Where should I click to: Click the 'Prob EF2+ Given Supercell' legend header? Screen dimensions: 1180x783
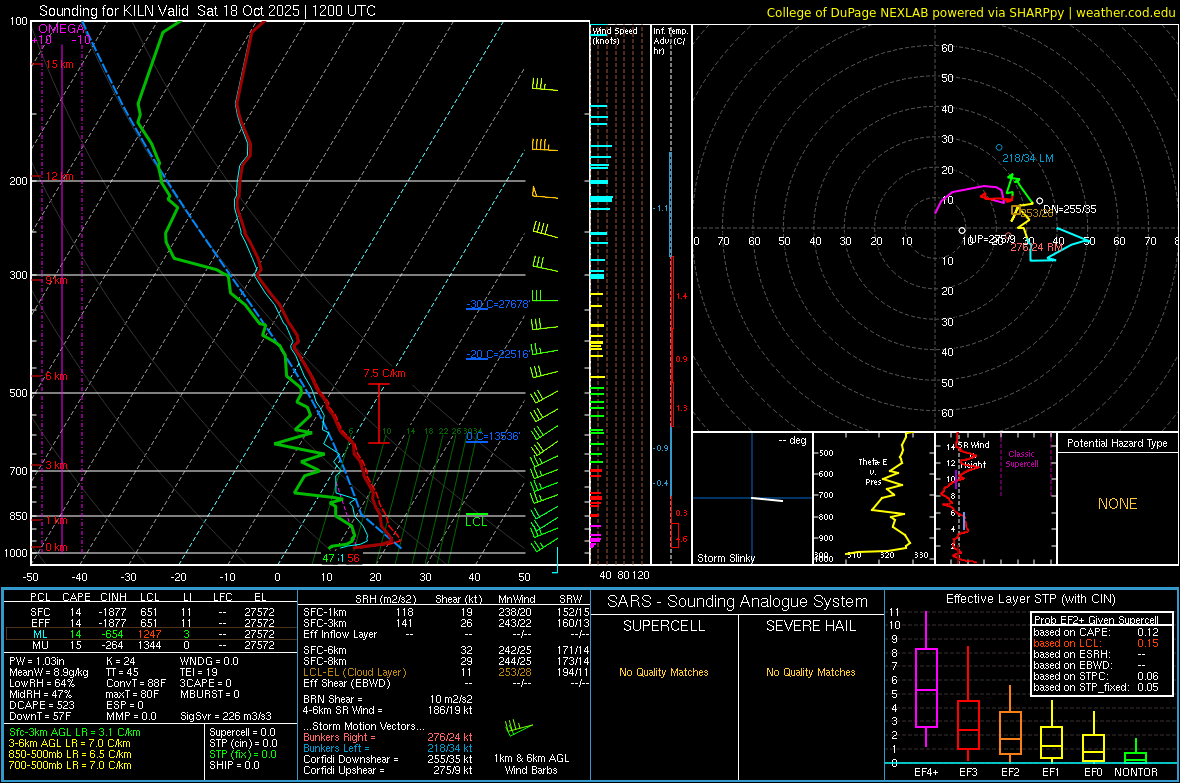1096,620
